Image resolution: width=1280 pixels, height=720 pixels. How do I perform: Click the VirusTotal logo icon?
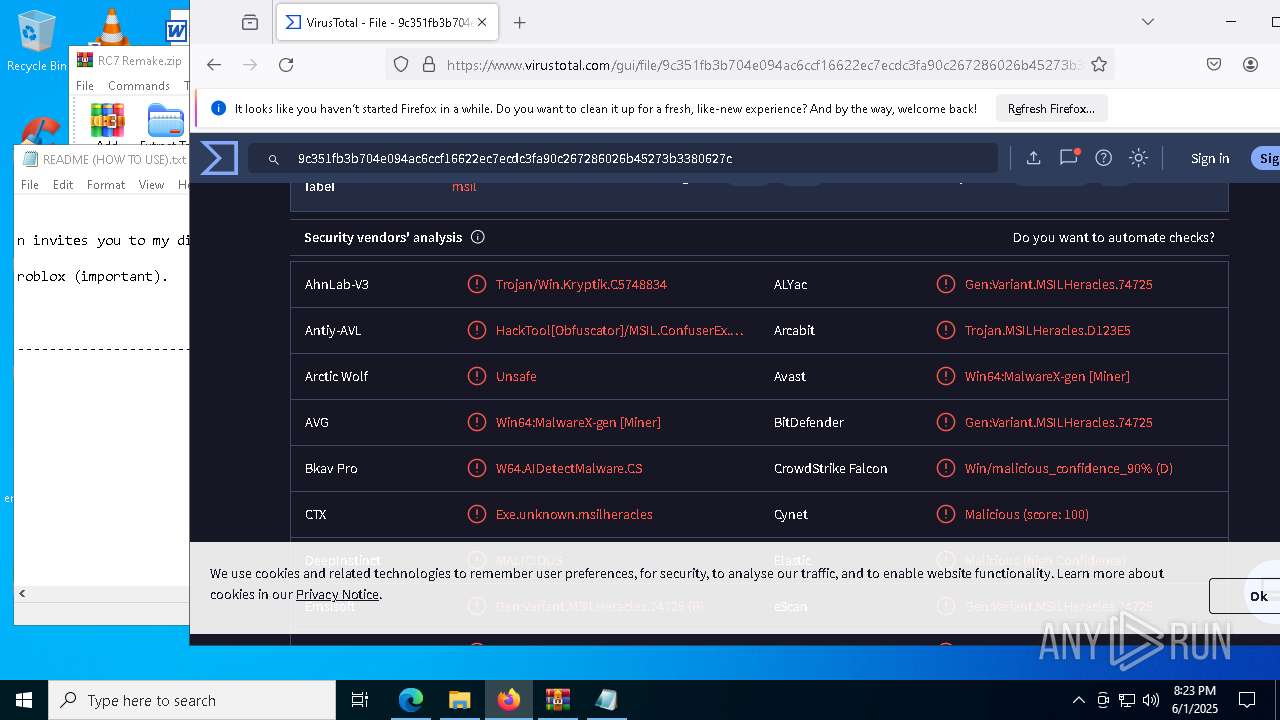pos(219,158)
